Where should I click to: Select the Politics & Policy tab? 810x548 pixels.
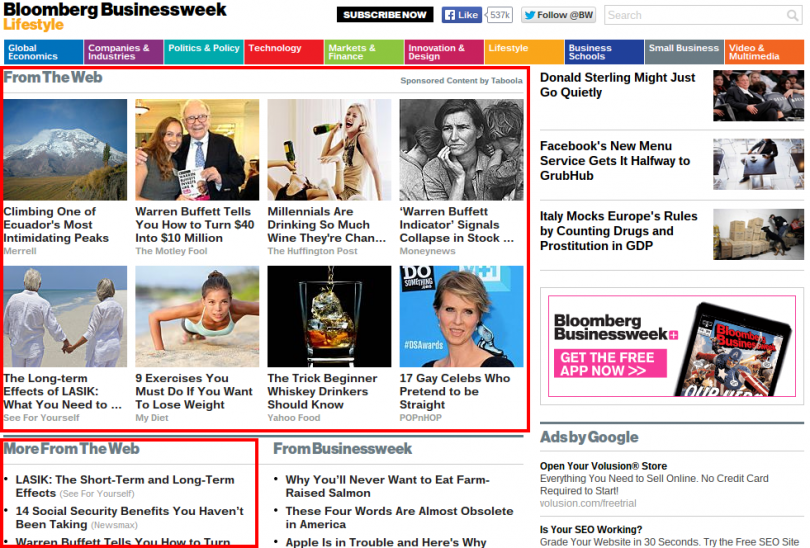tap(204, 52)
